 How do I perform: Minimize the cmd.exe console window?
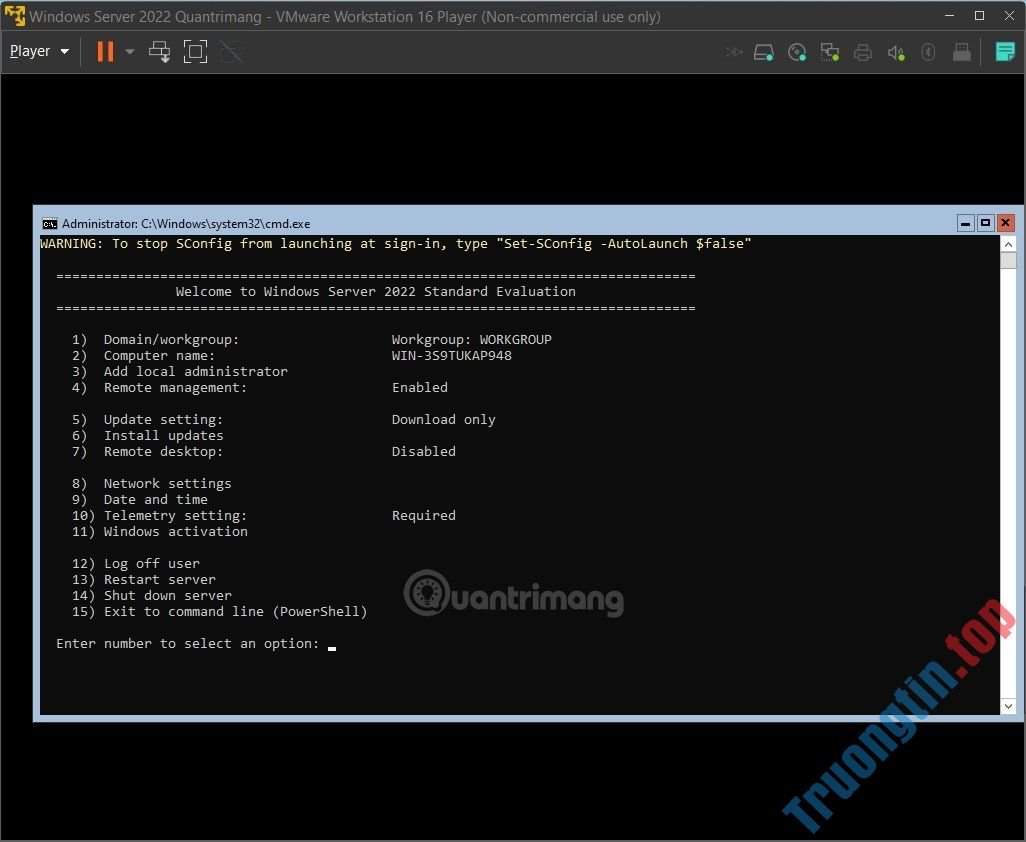point(965,223)
